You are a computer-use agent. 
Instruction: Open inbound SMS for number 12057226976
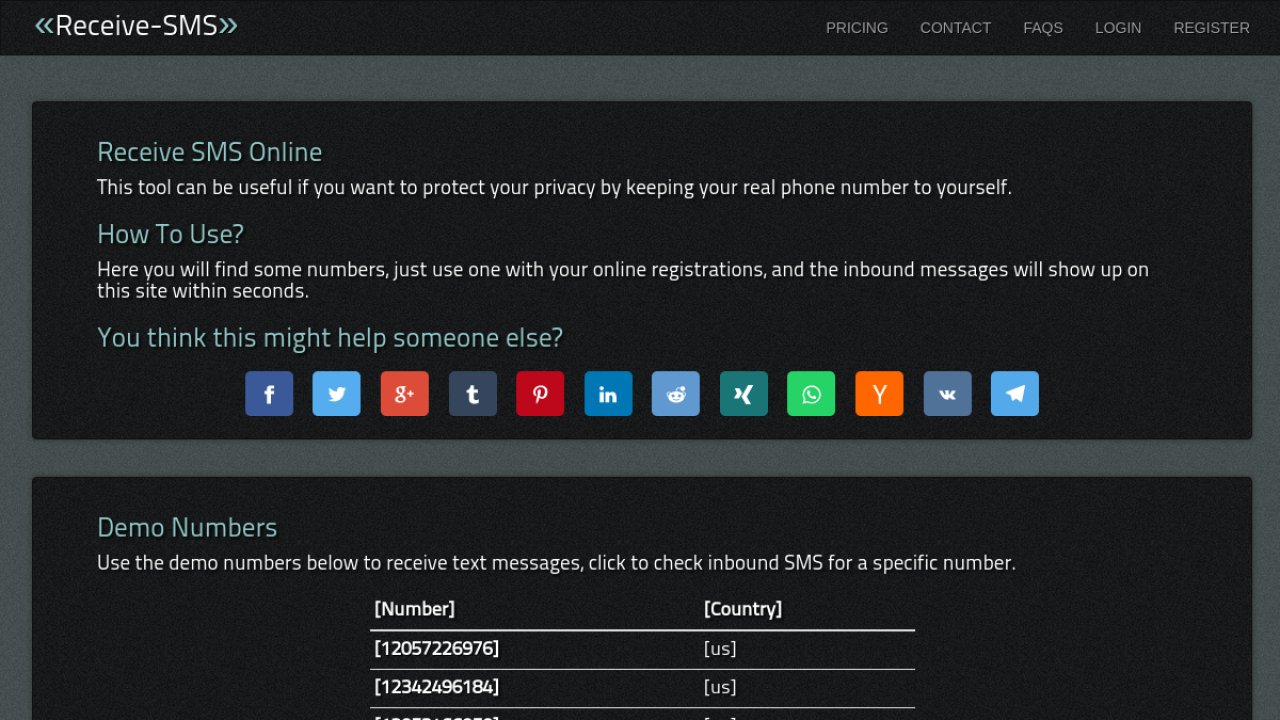point(437,649)
